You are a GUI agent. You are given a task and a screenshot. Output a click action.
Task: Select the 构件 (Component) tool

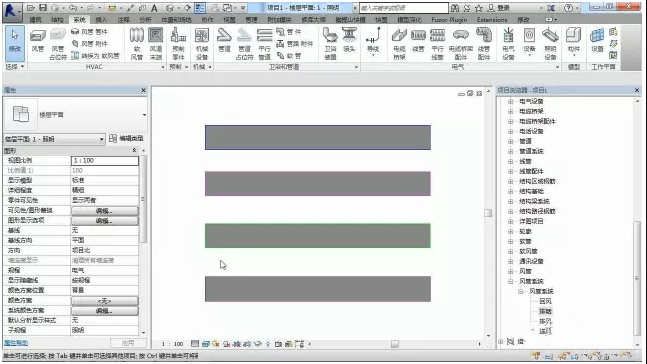pyautogui.click(x=574, y=41)
